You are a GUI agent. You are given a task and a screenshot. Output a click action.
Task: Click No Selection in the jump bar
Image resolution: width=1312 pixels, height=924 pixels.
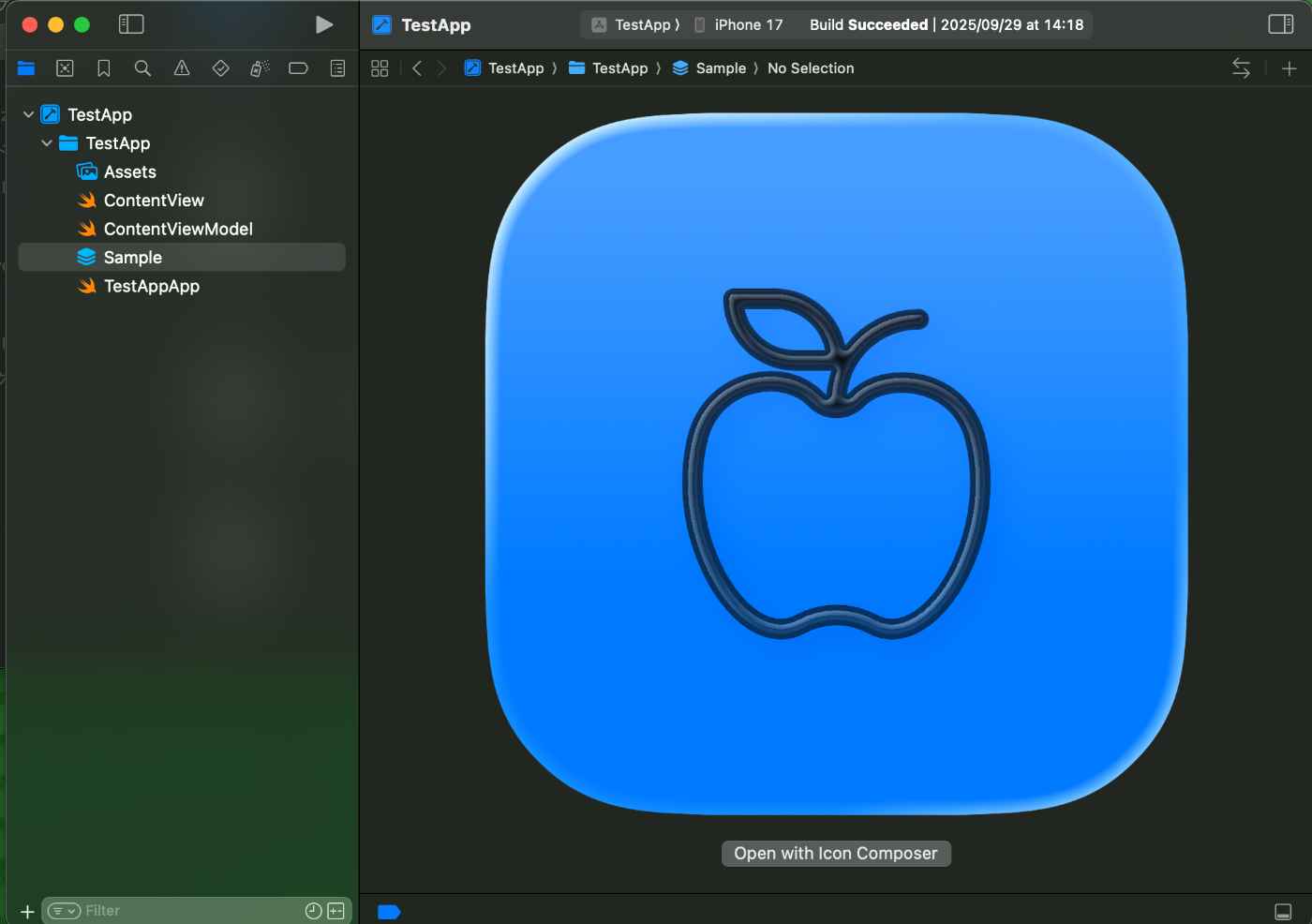point(811,68)
